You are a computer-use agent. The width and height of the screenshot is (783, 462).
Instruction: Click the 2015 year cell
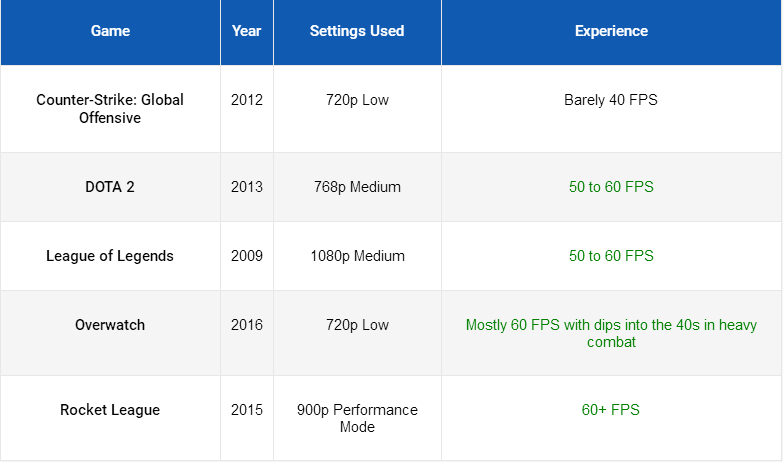pos(246,410)
